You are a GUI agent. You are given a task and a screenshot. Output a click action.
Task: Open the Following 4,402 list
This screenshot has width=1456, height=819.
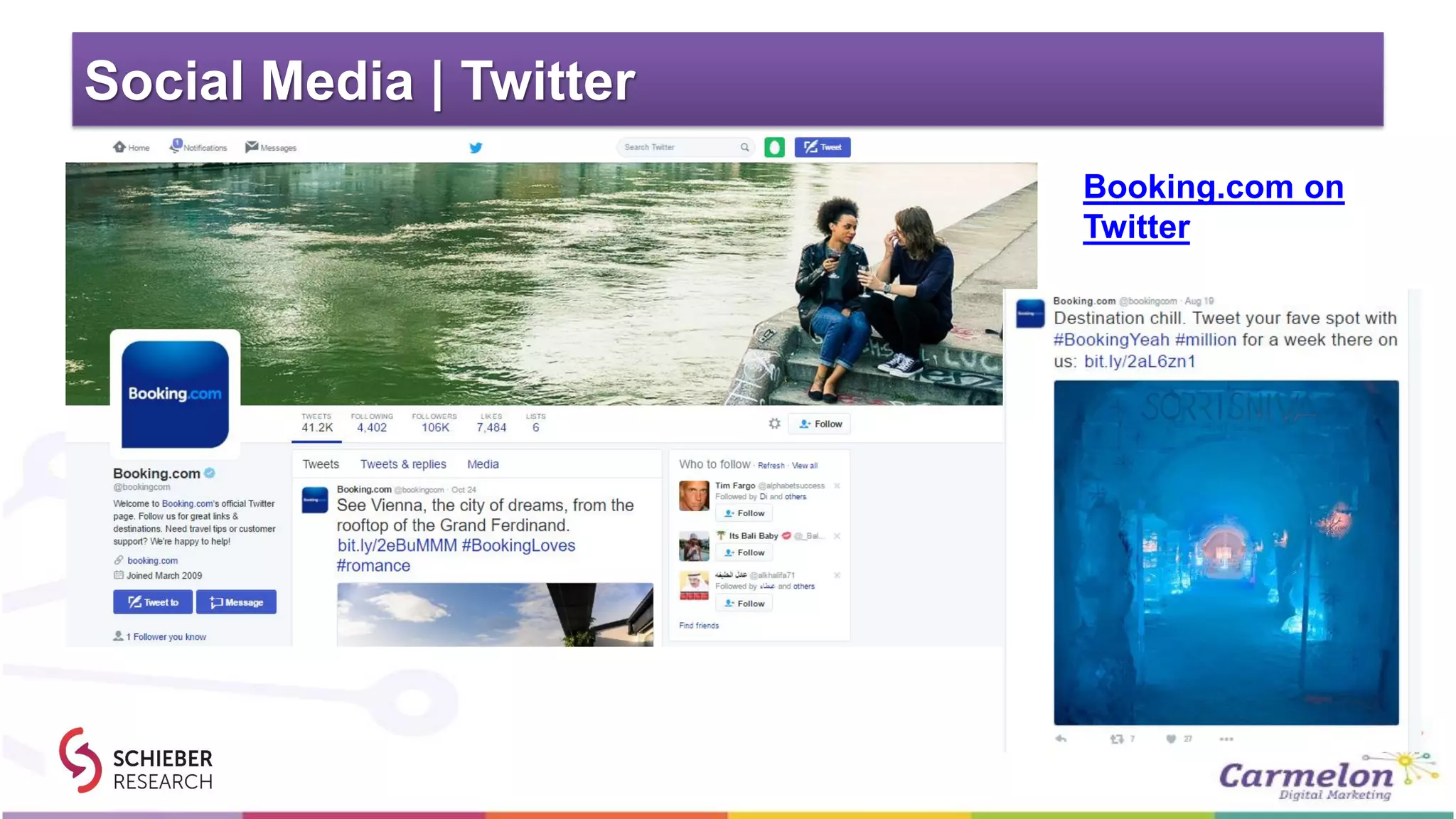tap(372, 422)
